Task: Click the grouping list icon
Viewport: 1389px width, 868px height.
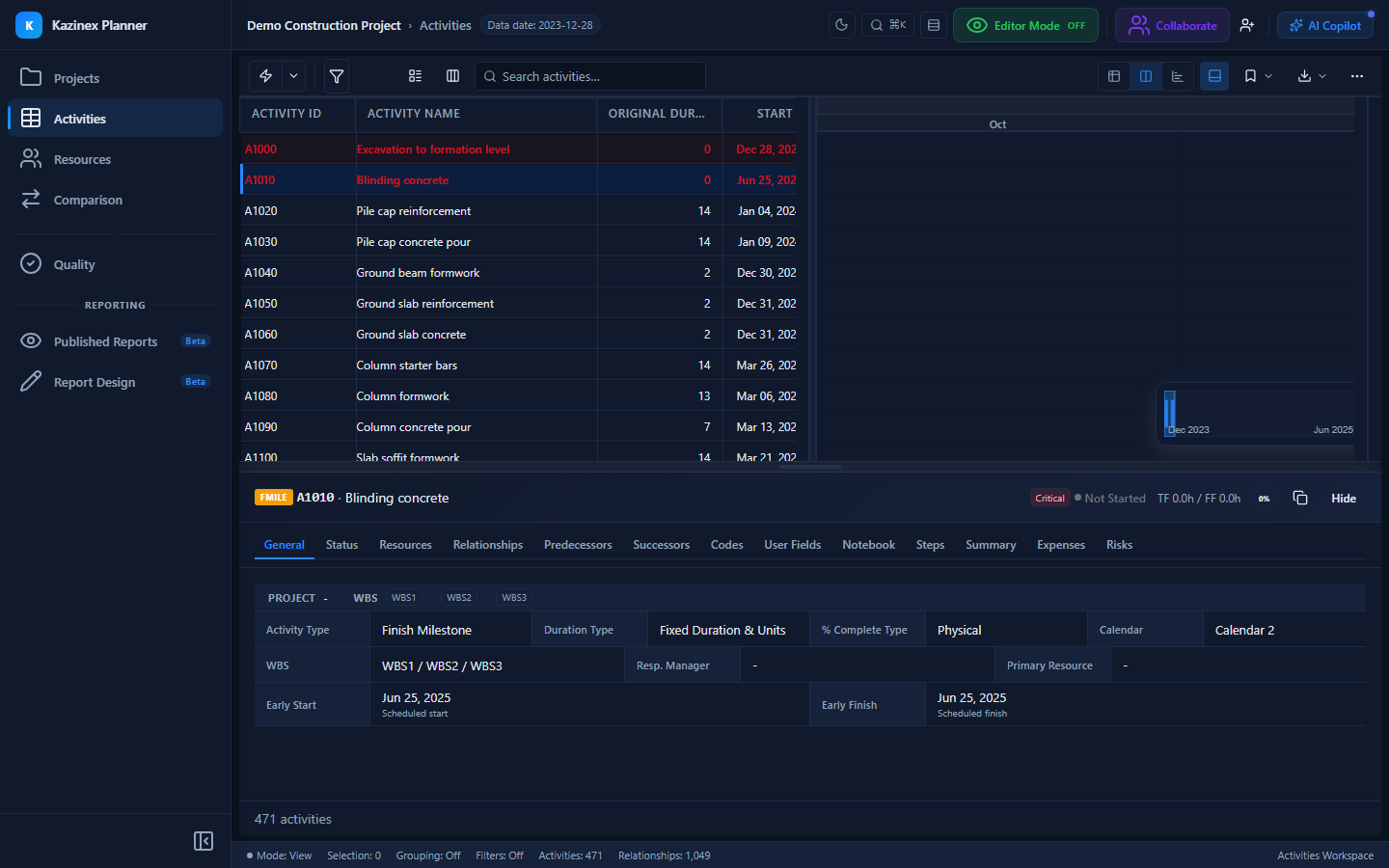Action: [x=416, y=76]
